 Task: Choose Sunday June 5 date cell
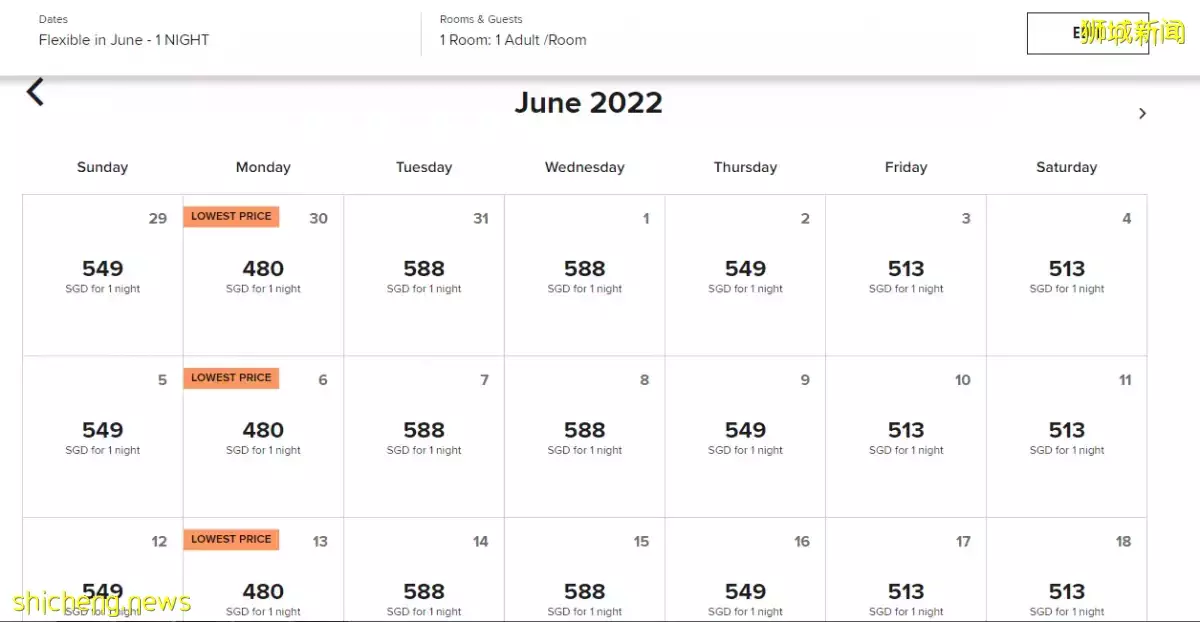tap(102, 437)
